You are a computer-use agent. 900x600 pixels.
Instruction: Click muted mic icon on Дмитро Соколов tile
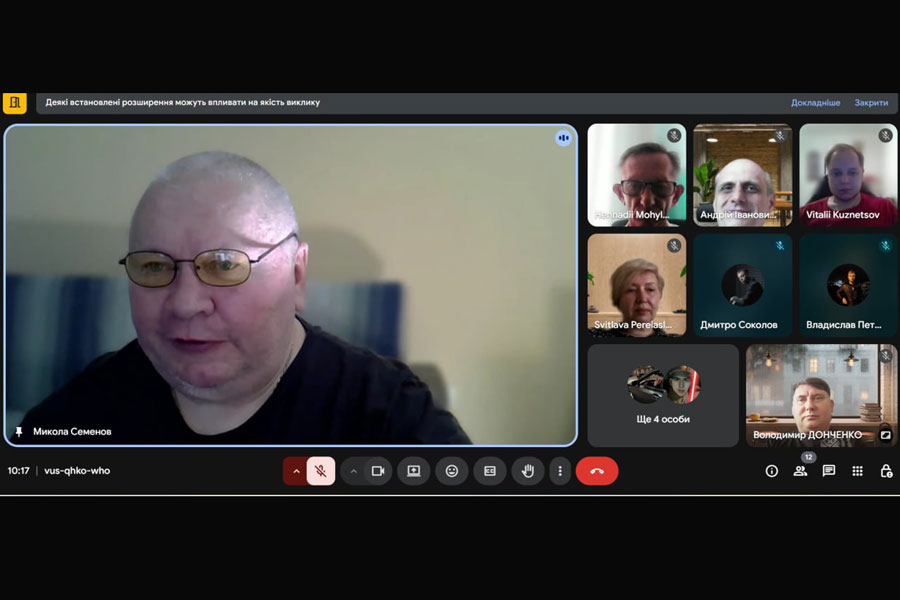[x=779, y=246]
